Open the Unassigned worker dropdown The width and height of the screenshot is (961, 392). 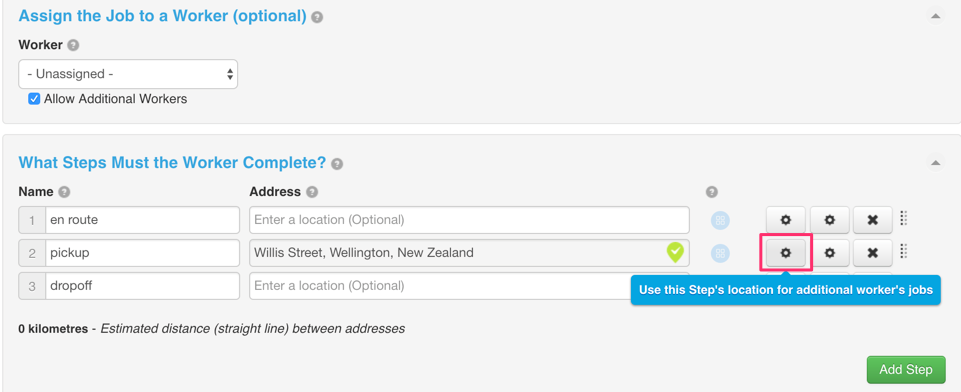pyautogui.click(x=128, y=74)
